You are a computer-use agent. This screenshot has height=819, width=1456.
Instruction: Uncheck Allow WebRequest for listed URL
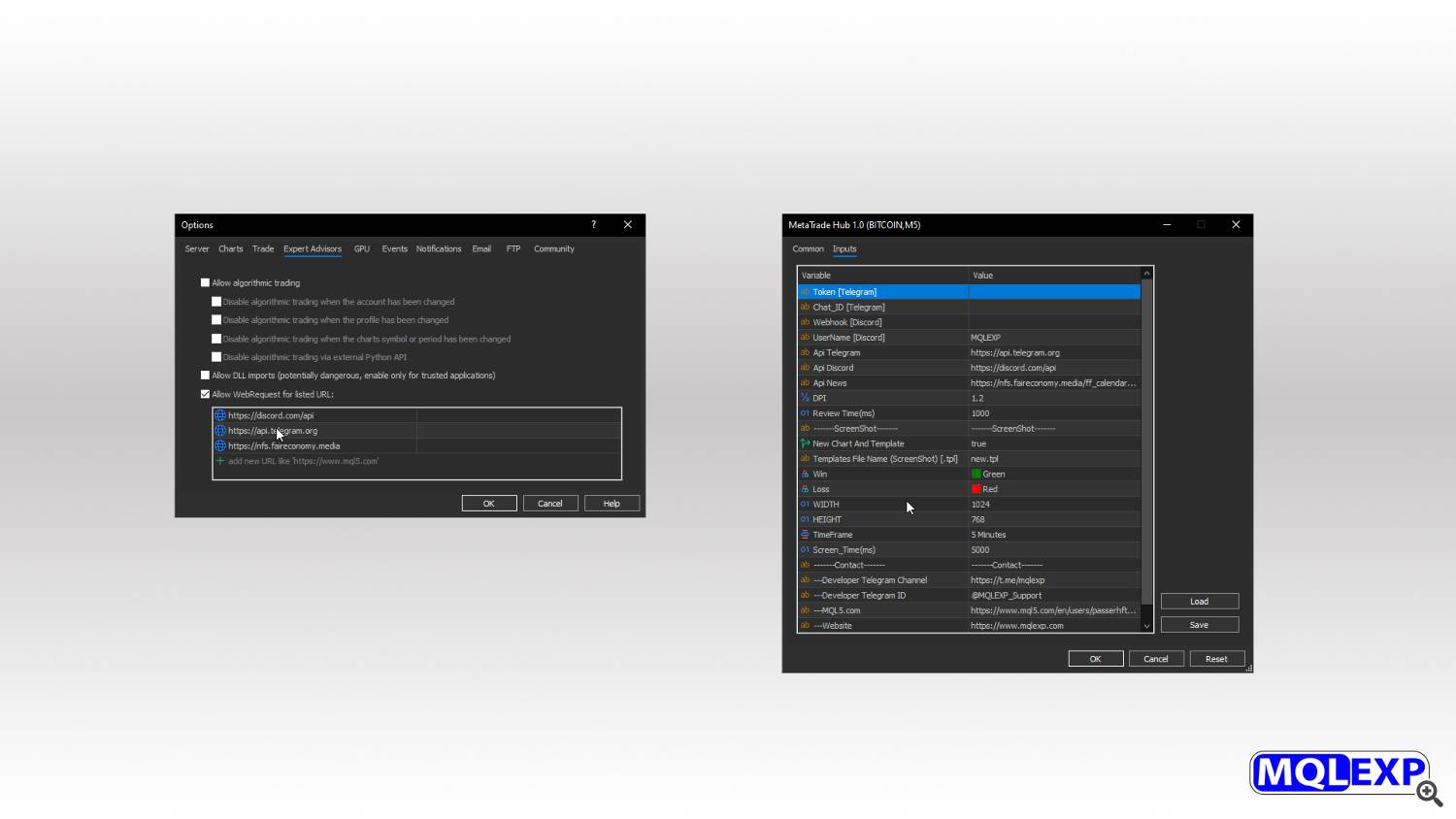coord(205,394)
